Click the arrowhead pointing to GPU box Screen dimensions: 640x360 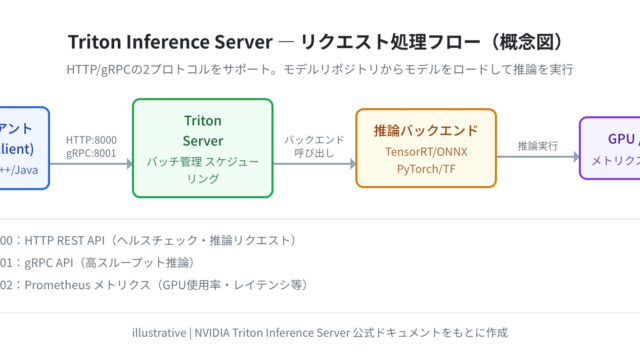pos(576,157)
